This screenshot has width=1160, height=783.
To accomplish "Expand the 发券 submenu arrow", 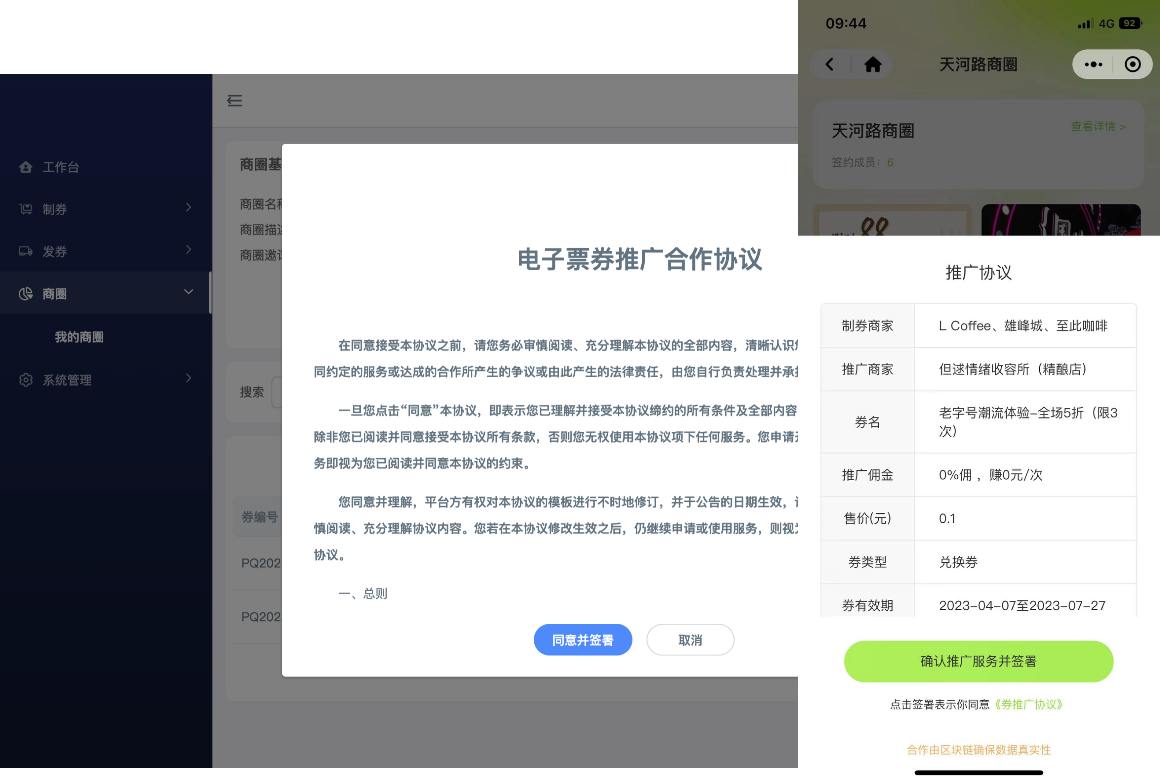I will [188, 250].
